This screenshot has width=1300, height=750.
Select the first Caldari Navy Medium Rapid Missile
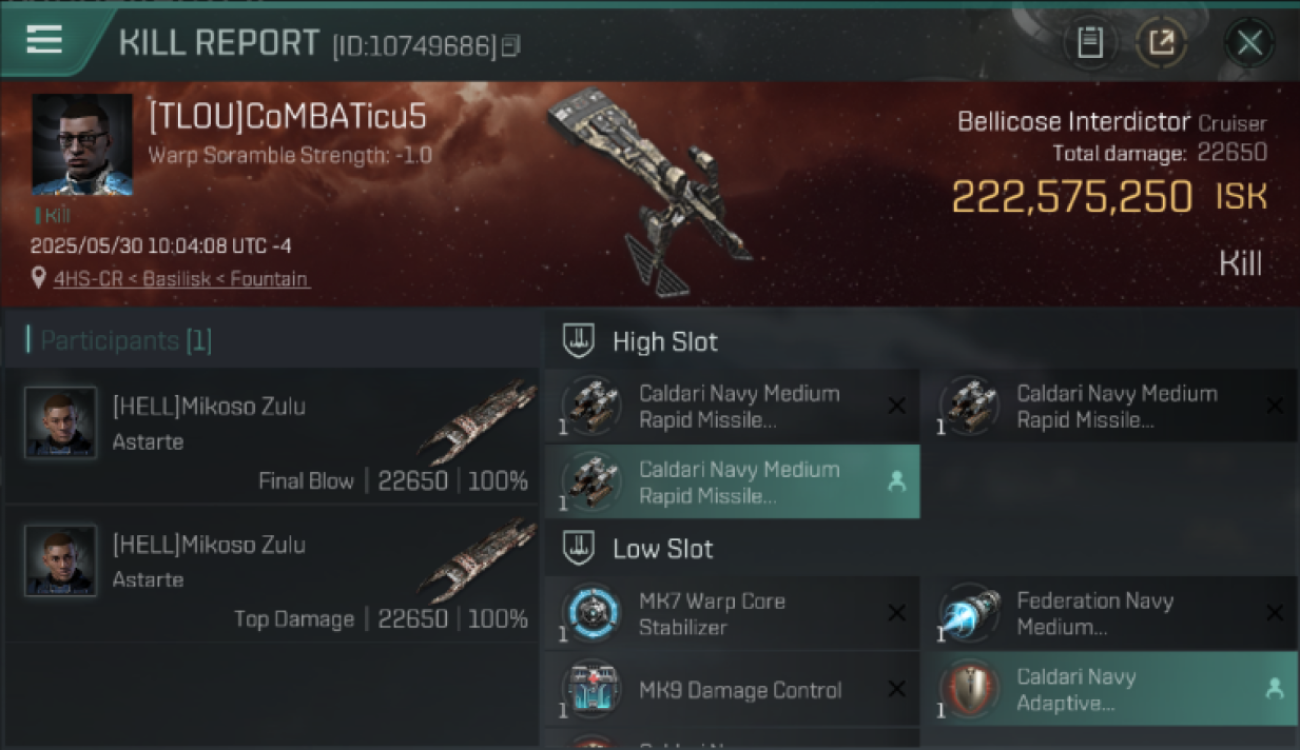[732, 406]
